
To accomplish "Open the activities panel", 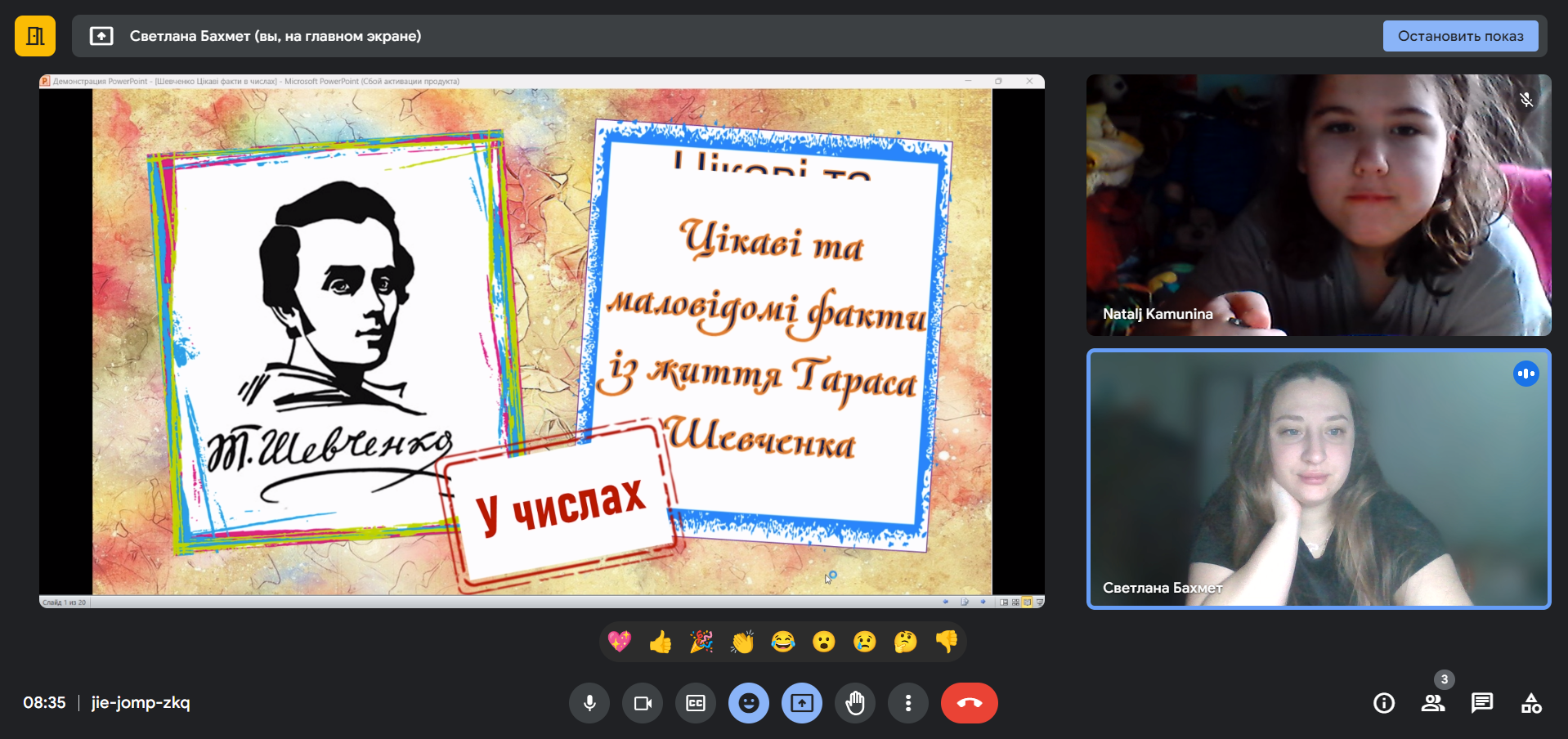I will point(1531,703).
